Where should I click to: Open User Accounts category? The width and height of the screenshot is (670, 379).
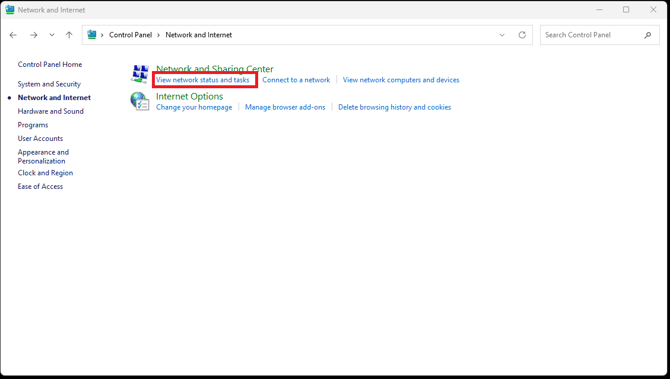[x=40, y=138]
